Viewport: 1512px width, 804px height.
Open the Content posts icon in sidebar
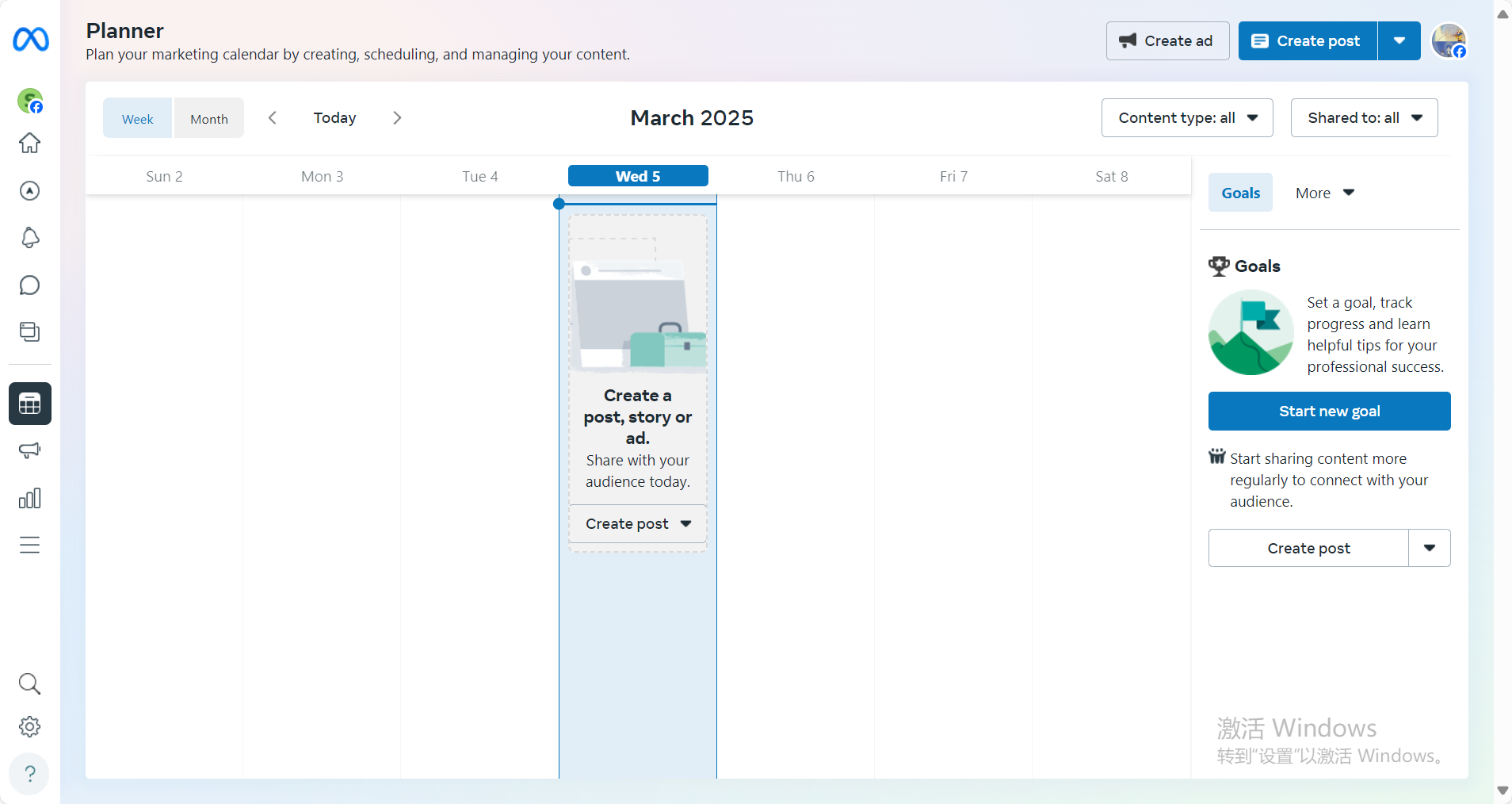coord(29,332)
